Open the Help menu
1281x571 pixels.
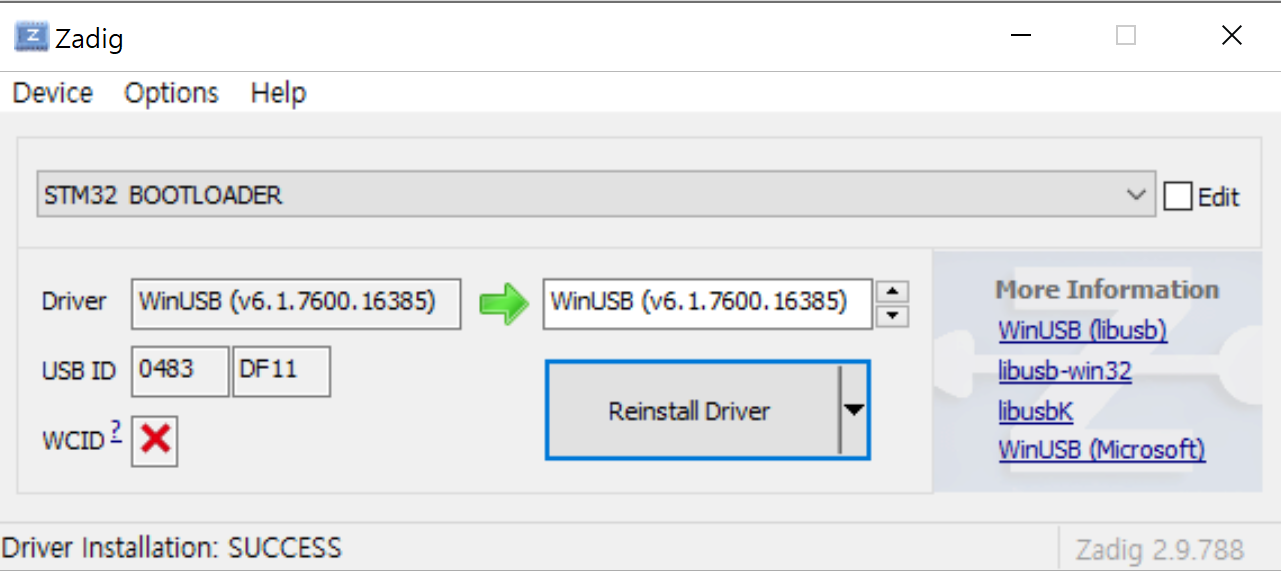(278, 93)
